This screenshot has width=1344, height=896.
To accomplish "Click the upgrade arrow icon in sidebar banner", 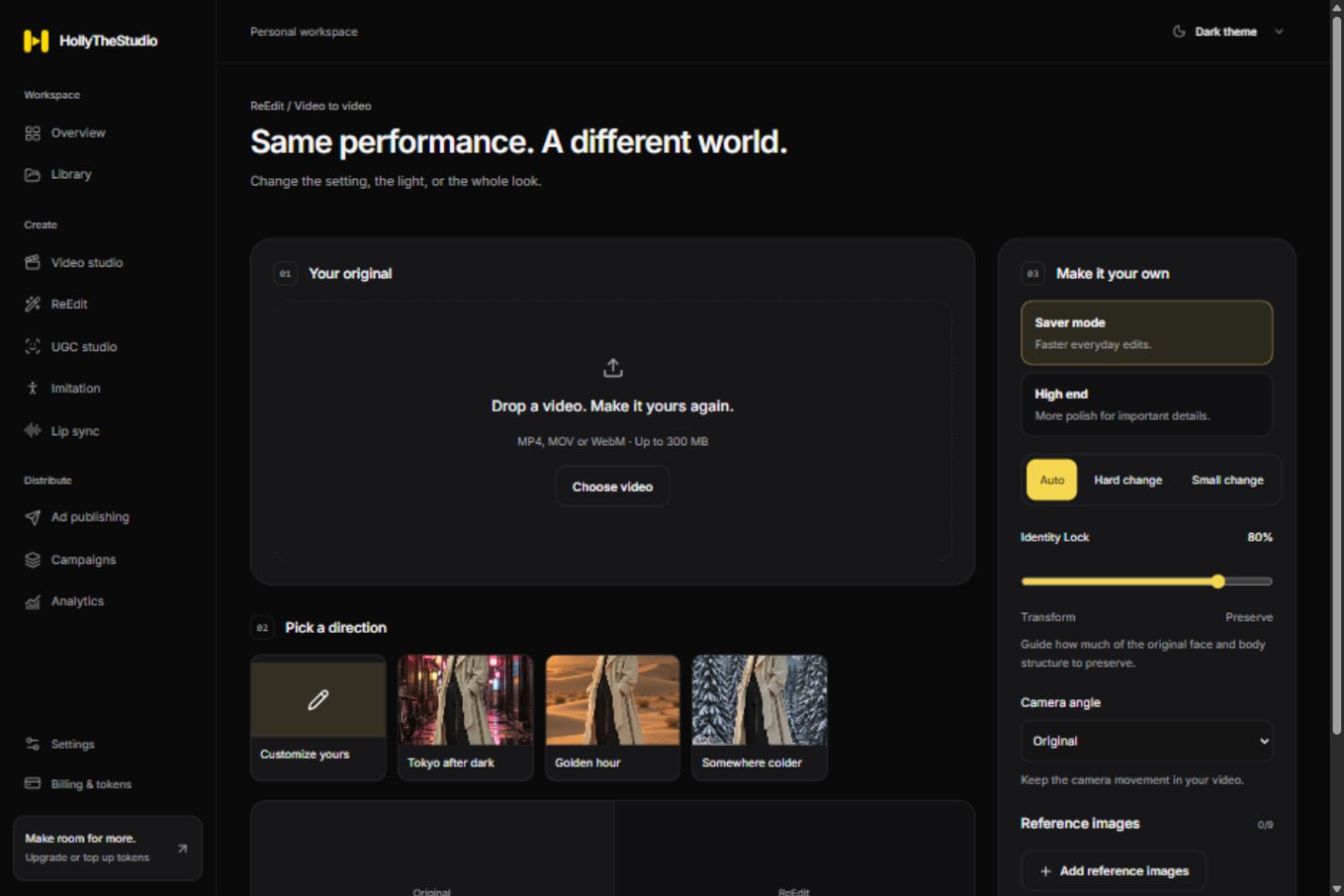I will pos(182,848).
